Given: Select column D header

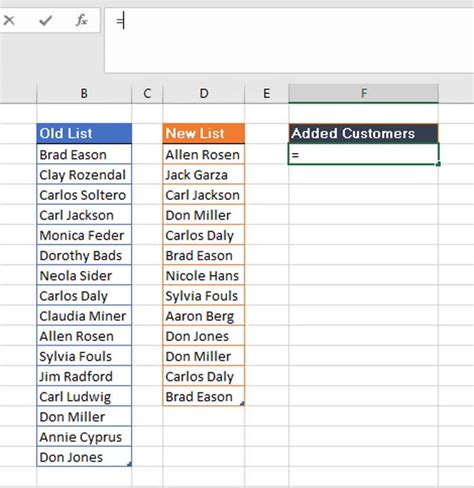Looking at the screenshot, I should coord(204,93).
